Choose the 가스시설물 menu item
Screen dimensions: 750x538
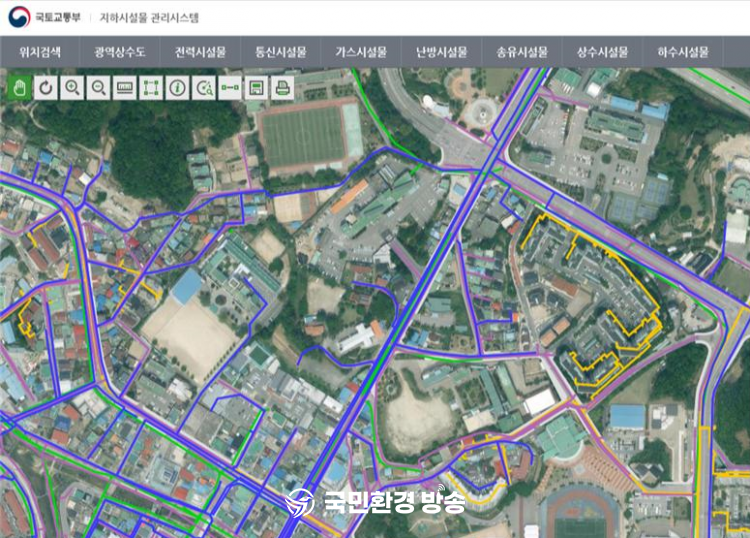tap(361, 52)
